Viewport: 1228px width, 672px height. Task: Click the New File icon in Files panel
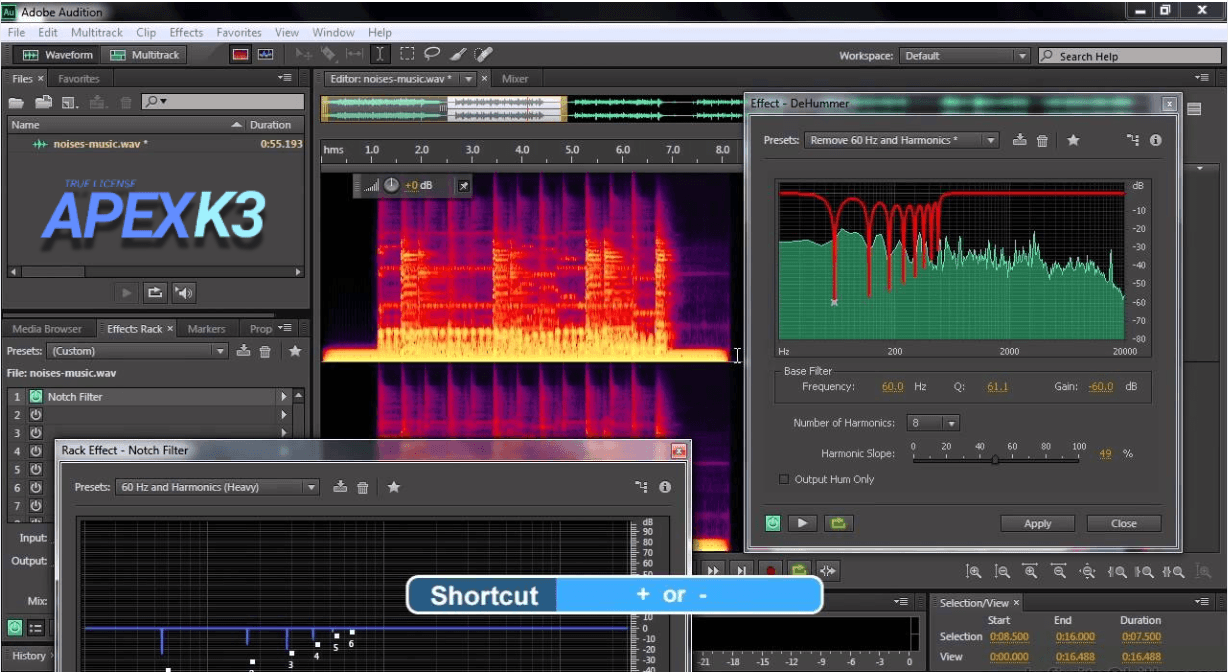coord(70,102)
